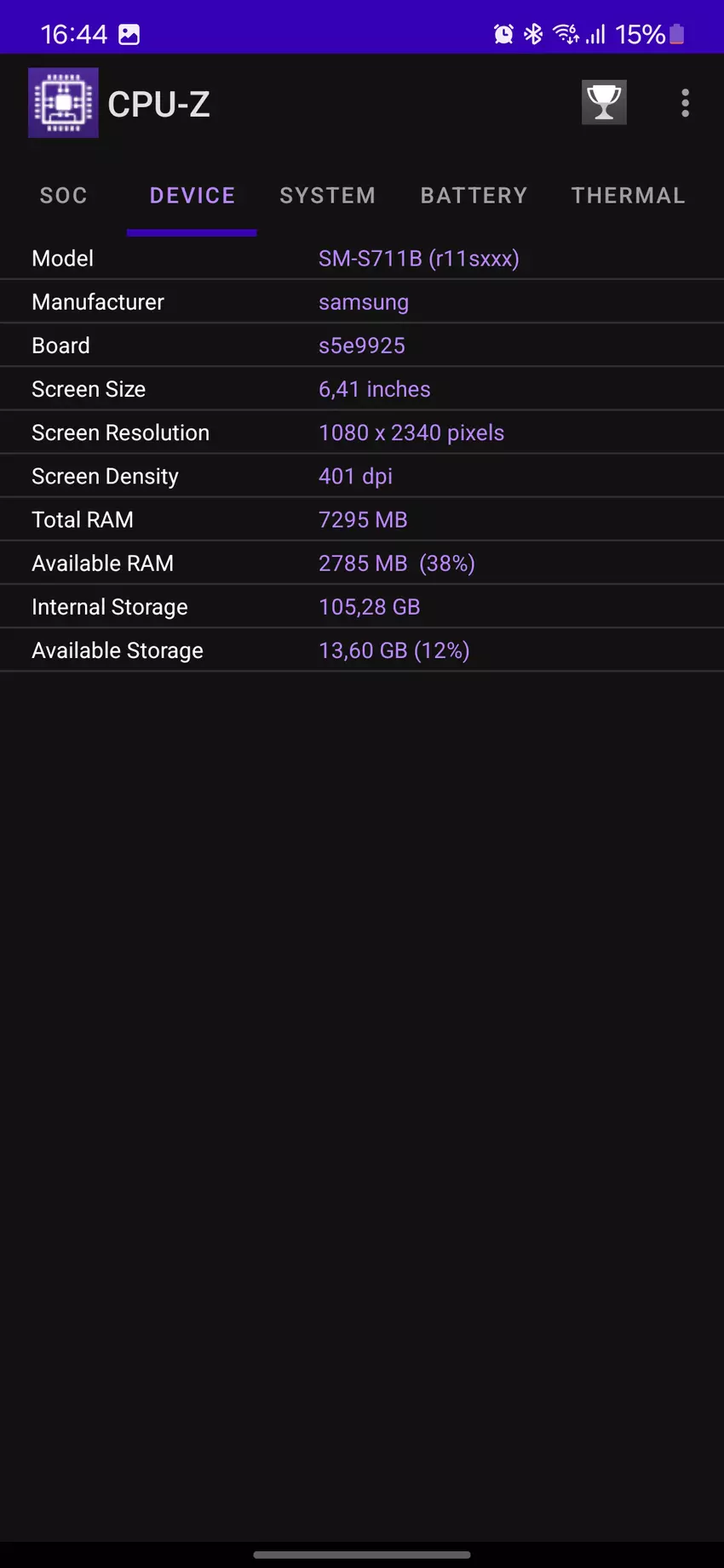Open the three-dot overflow menu

click(x=685, y=103)
